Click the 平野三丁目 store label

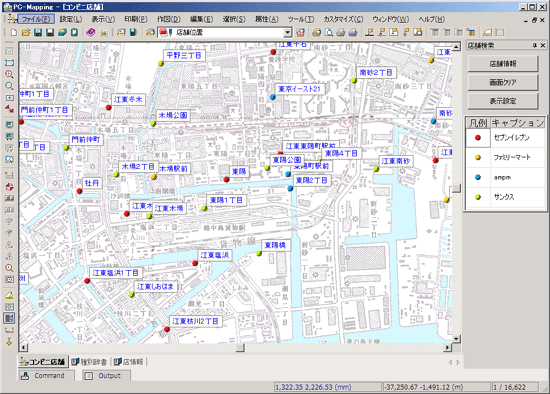(183, 55)
